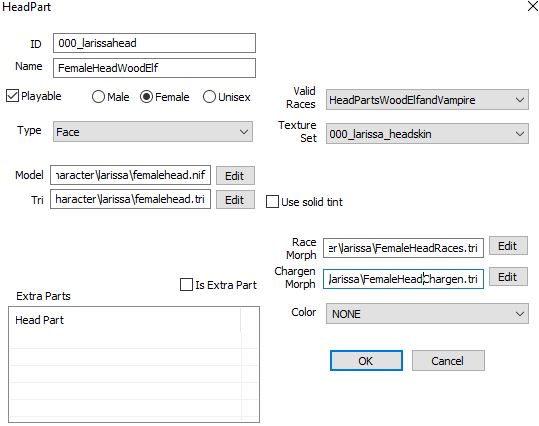Click the Race Morph path field
Screen dimensions: 539x426
pyautogui.click(x=403, y=248)
